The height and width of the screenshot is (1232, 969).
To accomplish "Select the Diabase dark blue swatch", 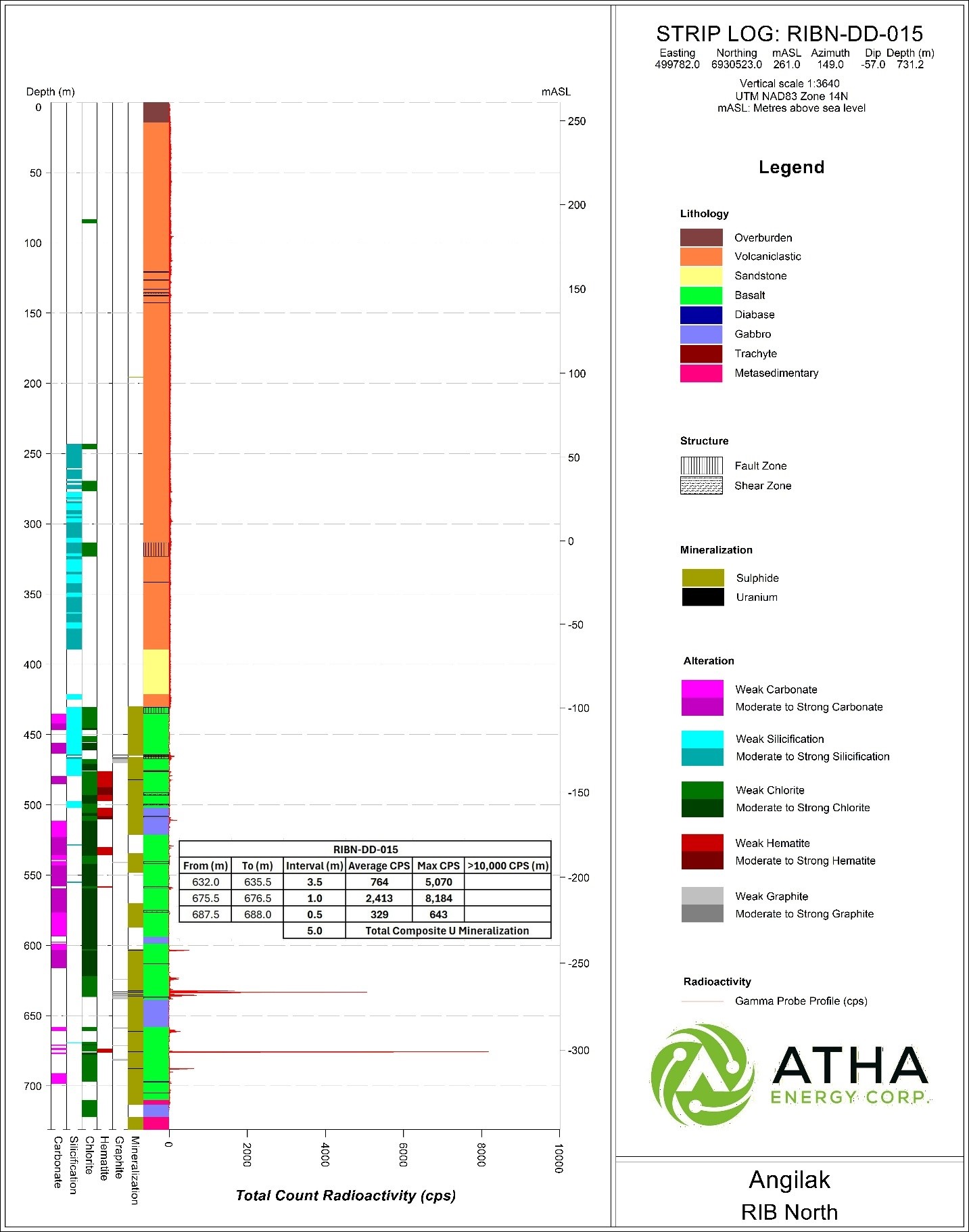I will click(x=701, y=315).
